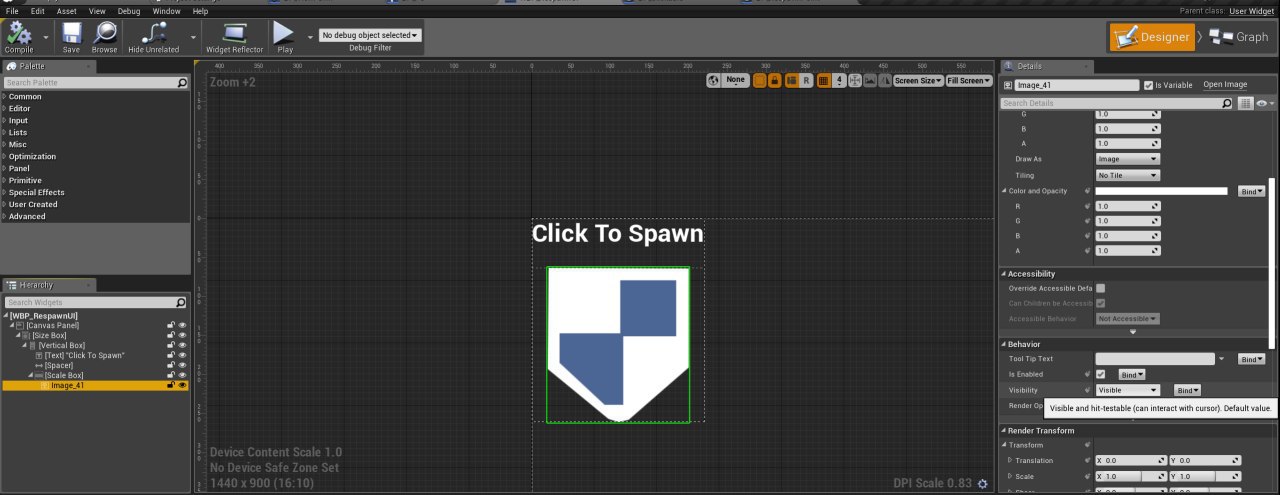The height and width of the screenshot is (495, 1280).
Task: Open the Help menu
Action: [x=200, y=11]
